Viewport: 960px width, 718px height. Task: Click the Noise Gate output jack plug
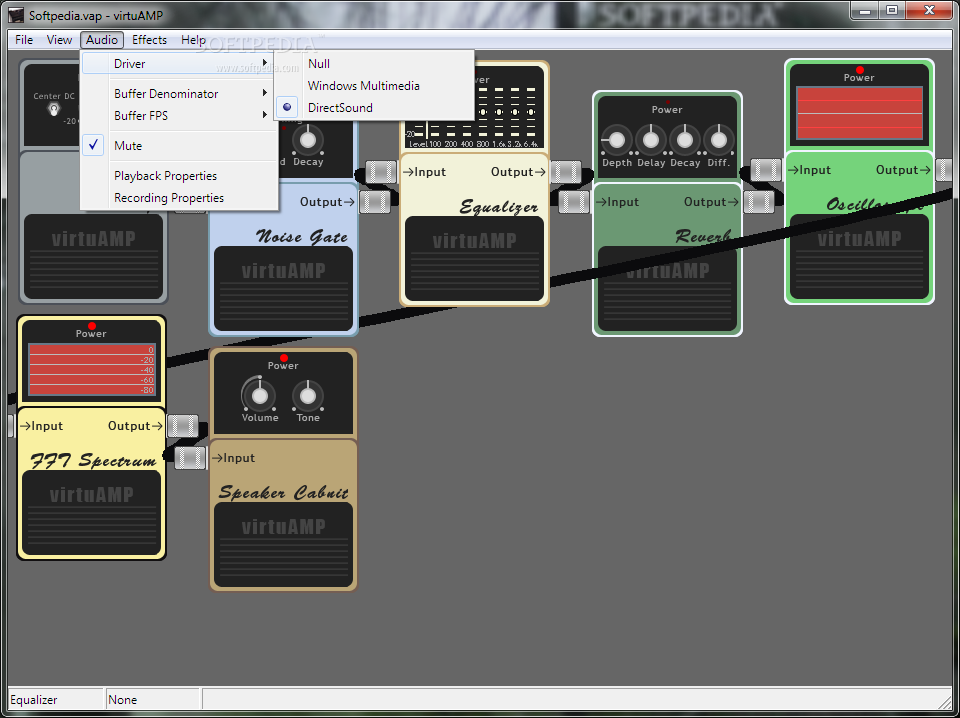click(375, 202)
